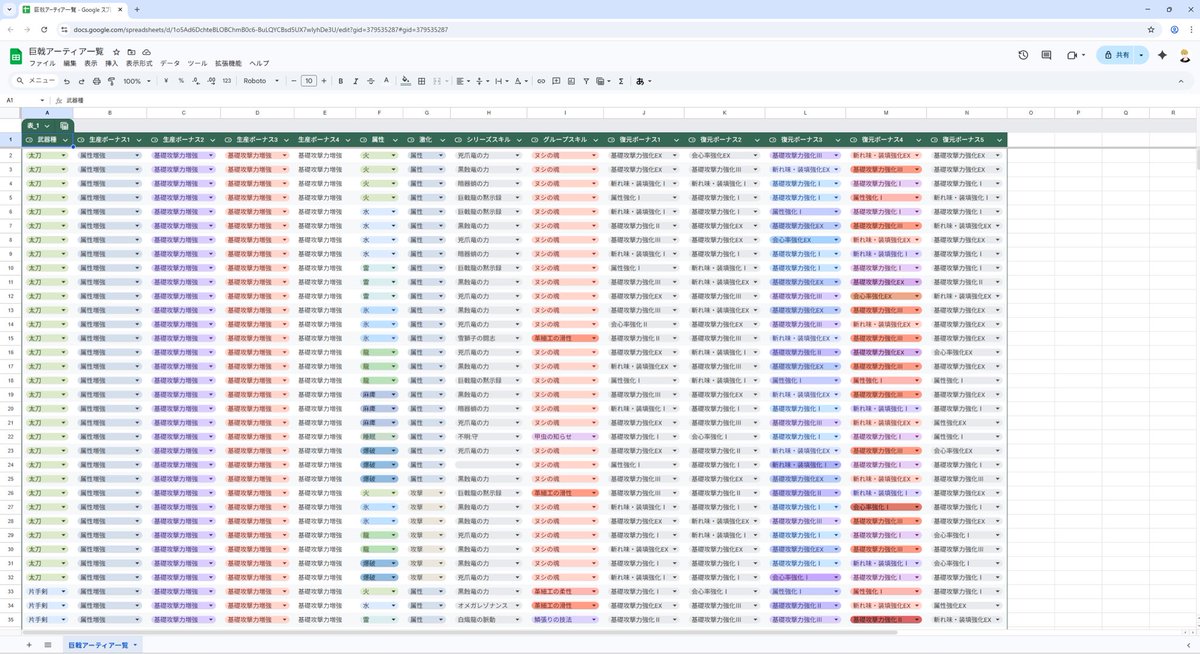Decrease decimal places icon
The width and height of the screenshot is (1200, 654).
[x=196, y=81]
